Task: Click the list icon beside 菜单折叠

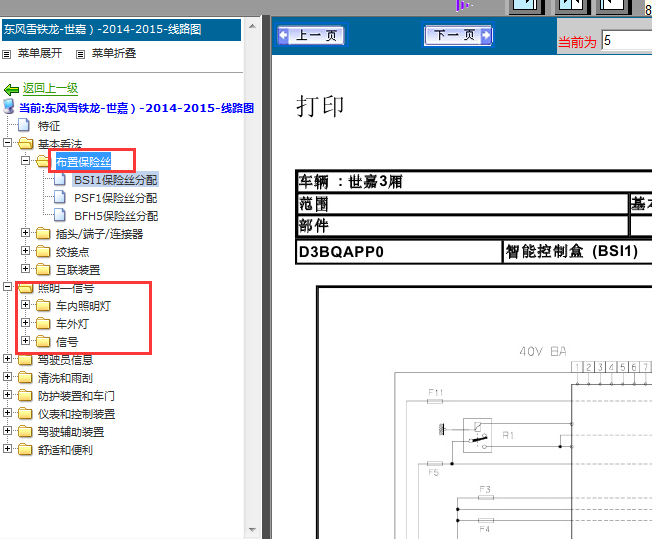Action: click(x=80, y=54)
